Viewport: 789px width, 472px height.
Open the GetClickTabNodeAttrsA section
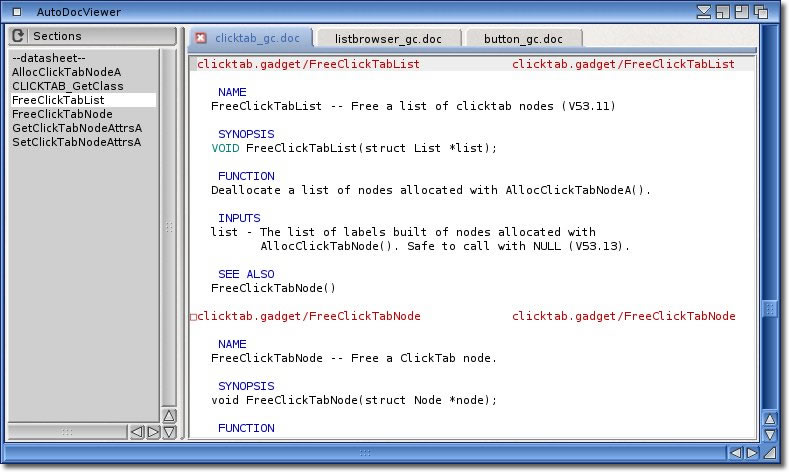[76, 128]
